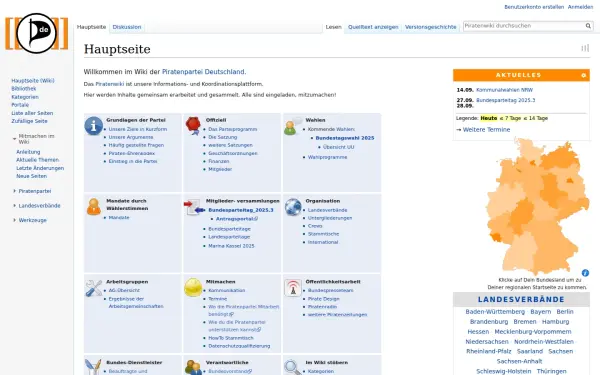Click the antenna icon beside Öffentlichkeitsarbeit

coord(293,288)
